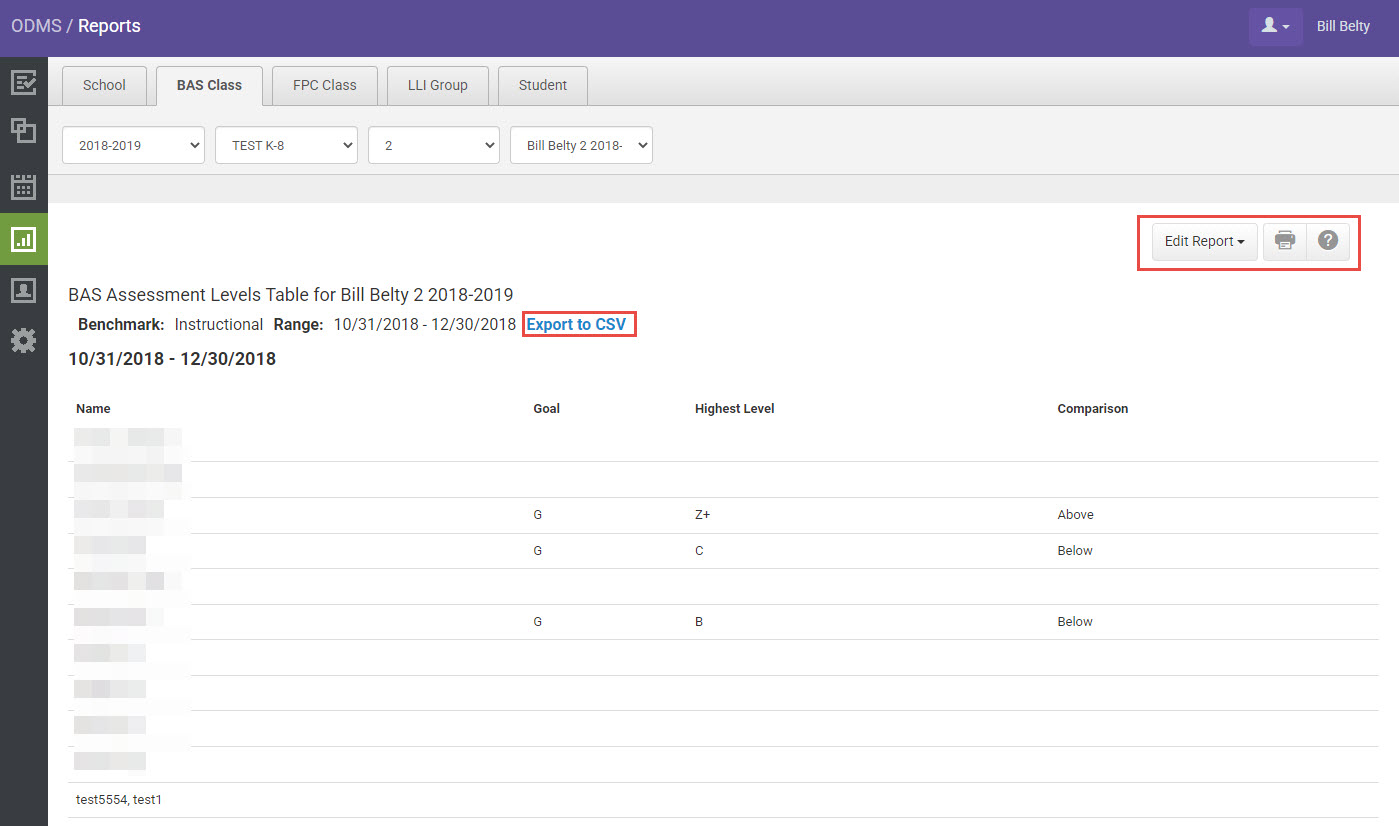This screenshot has height=826, width=1399.
Task: Open the calendar icon in sidebar
Action: [23, 186]
